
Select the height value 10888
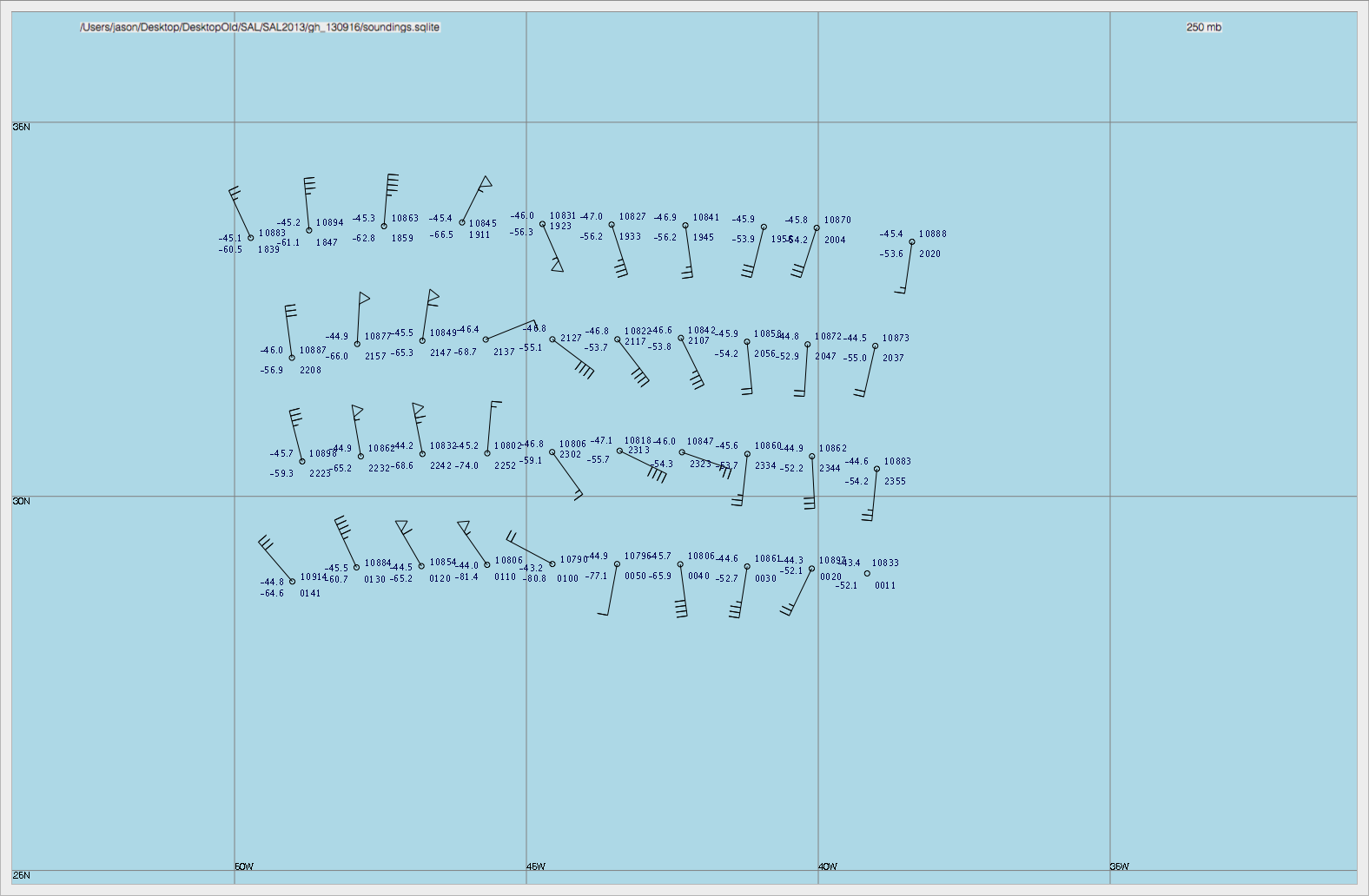933,234
